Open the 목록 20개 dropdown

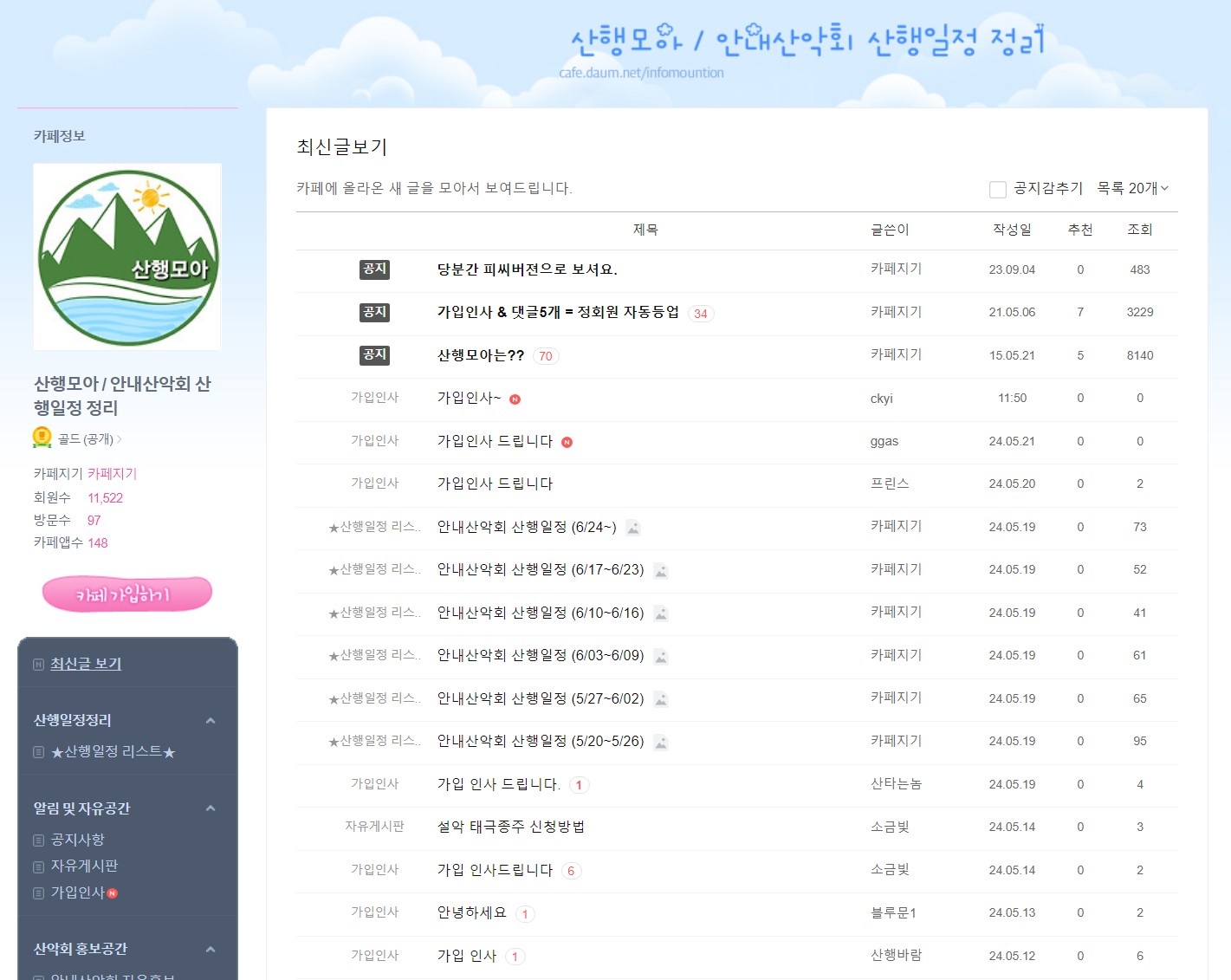[1133, 188]
